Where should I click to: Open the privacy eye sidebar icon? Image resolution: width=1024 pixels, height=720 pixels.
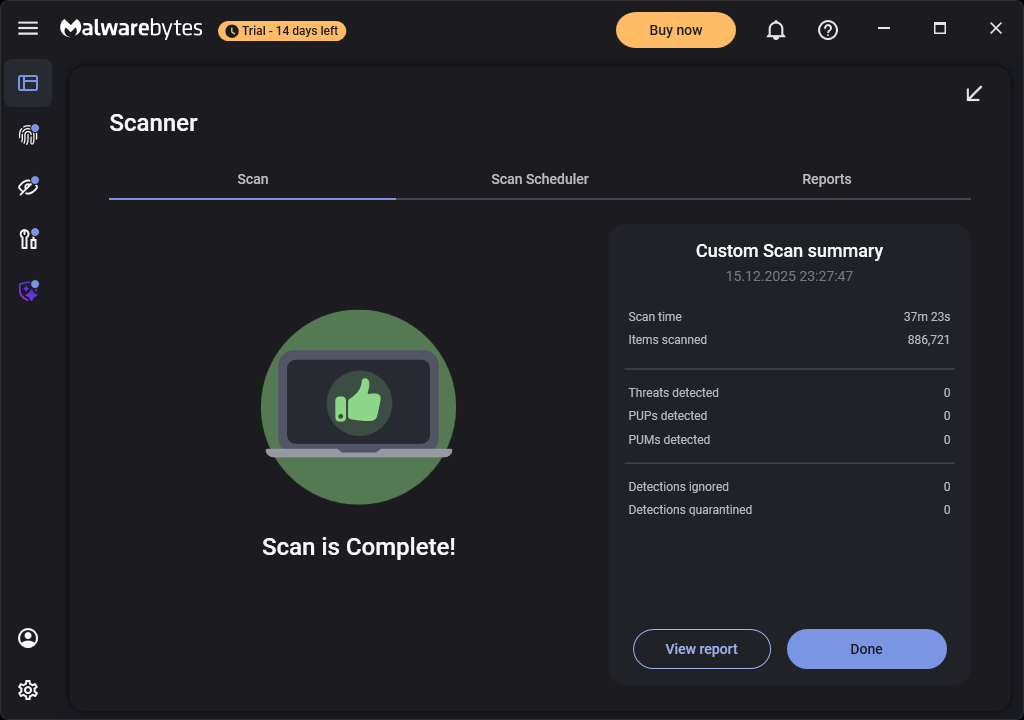pyautogui.click(x=28, y=187)
